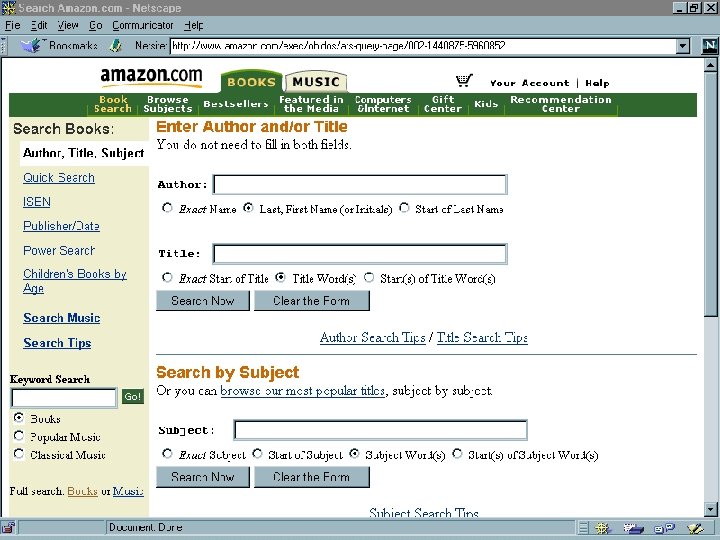Open the Communicator menu

coord(143,25)
